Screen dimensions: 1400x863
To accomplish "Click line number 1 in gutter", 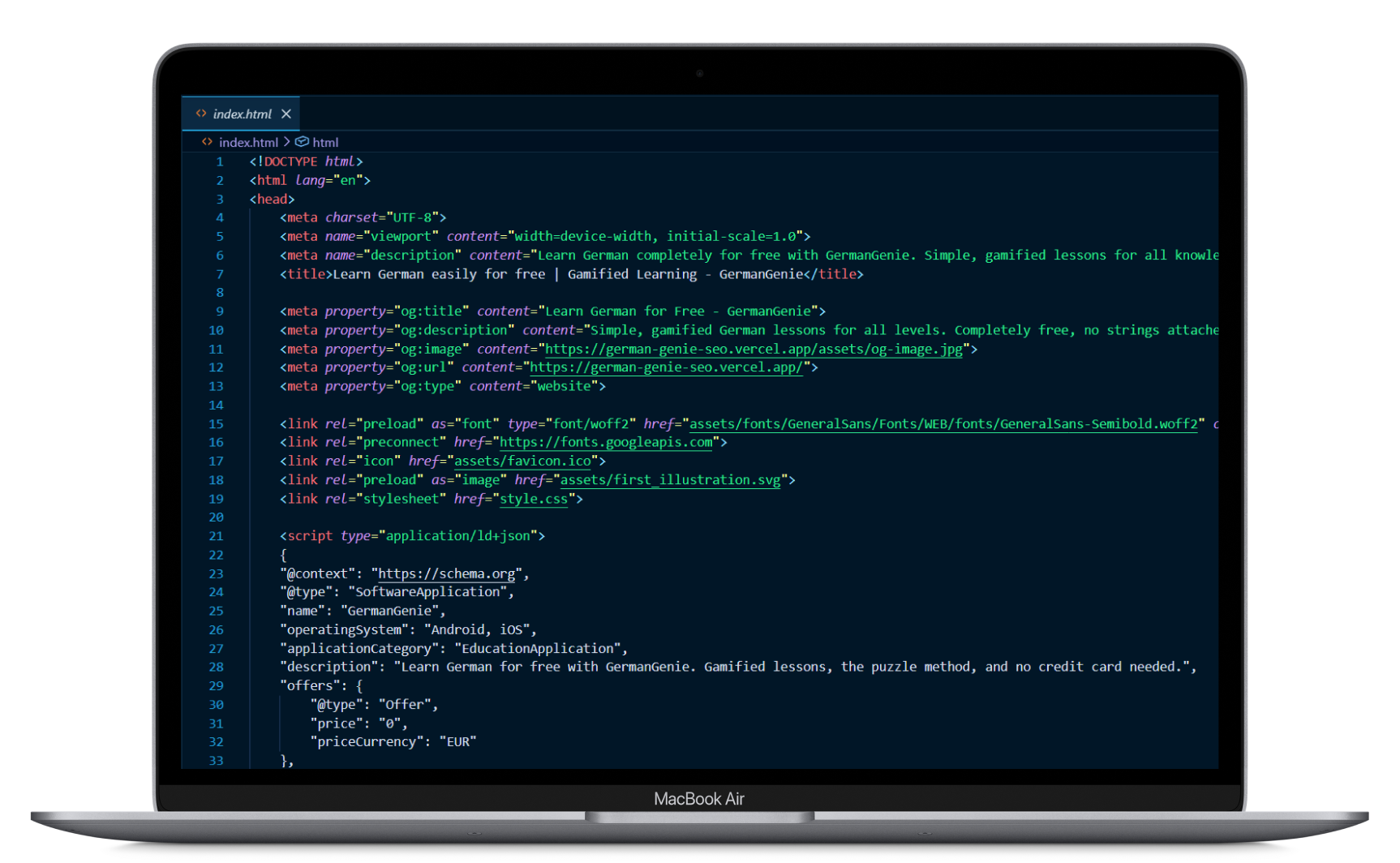I will point(219,161).
